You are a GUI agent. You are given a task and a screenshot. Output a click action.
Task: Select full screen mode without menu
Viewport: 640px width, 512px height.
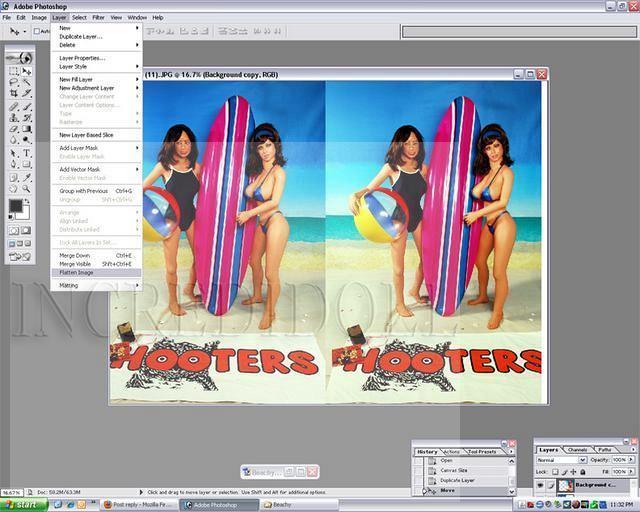coord(28,244)
